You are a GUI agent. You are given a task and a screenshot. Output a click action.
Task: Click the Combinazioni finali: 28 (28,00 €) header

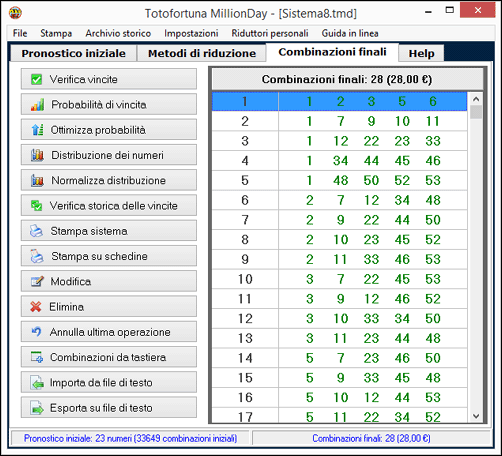(x=347, y=79)
